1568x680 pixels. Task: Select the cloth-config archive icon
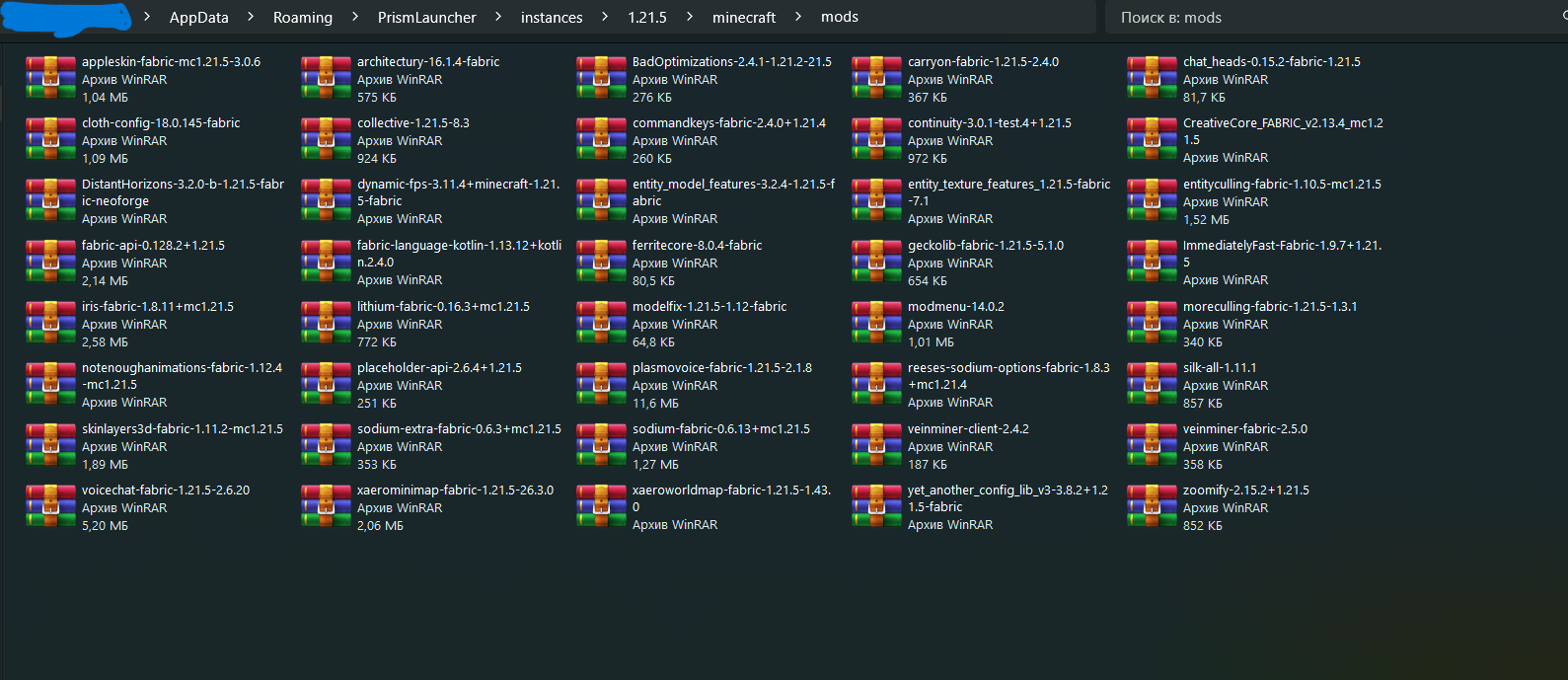tap(50, 139)
